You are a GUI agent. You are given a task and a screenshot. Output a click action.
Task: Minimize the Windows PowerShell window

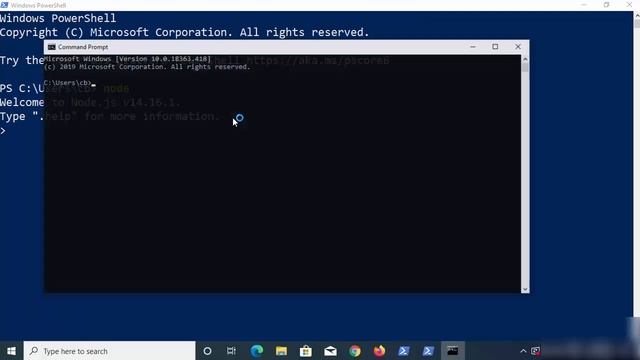point(584,5)
